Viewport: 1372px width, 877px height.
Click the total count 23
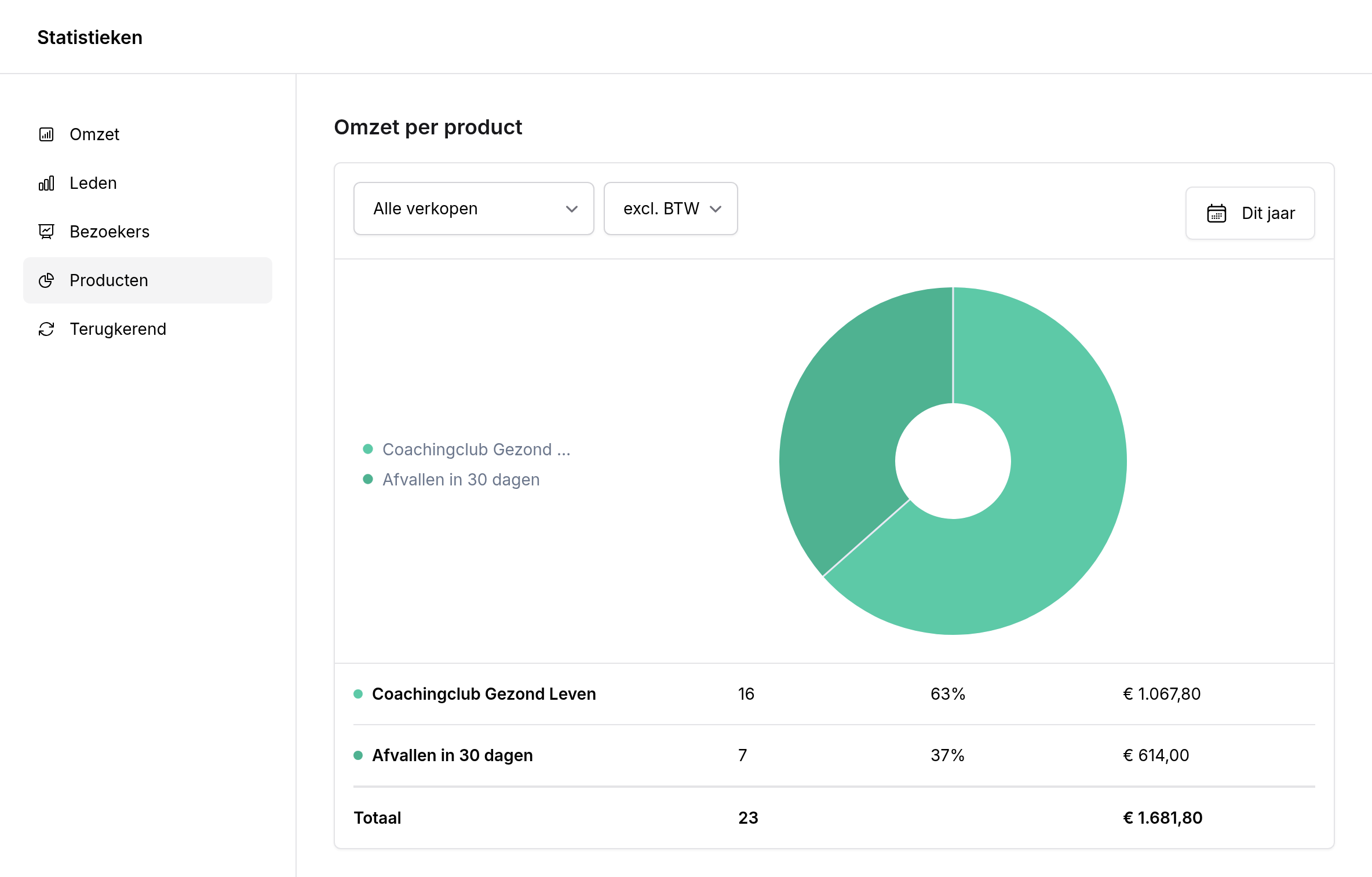[748, 818]
